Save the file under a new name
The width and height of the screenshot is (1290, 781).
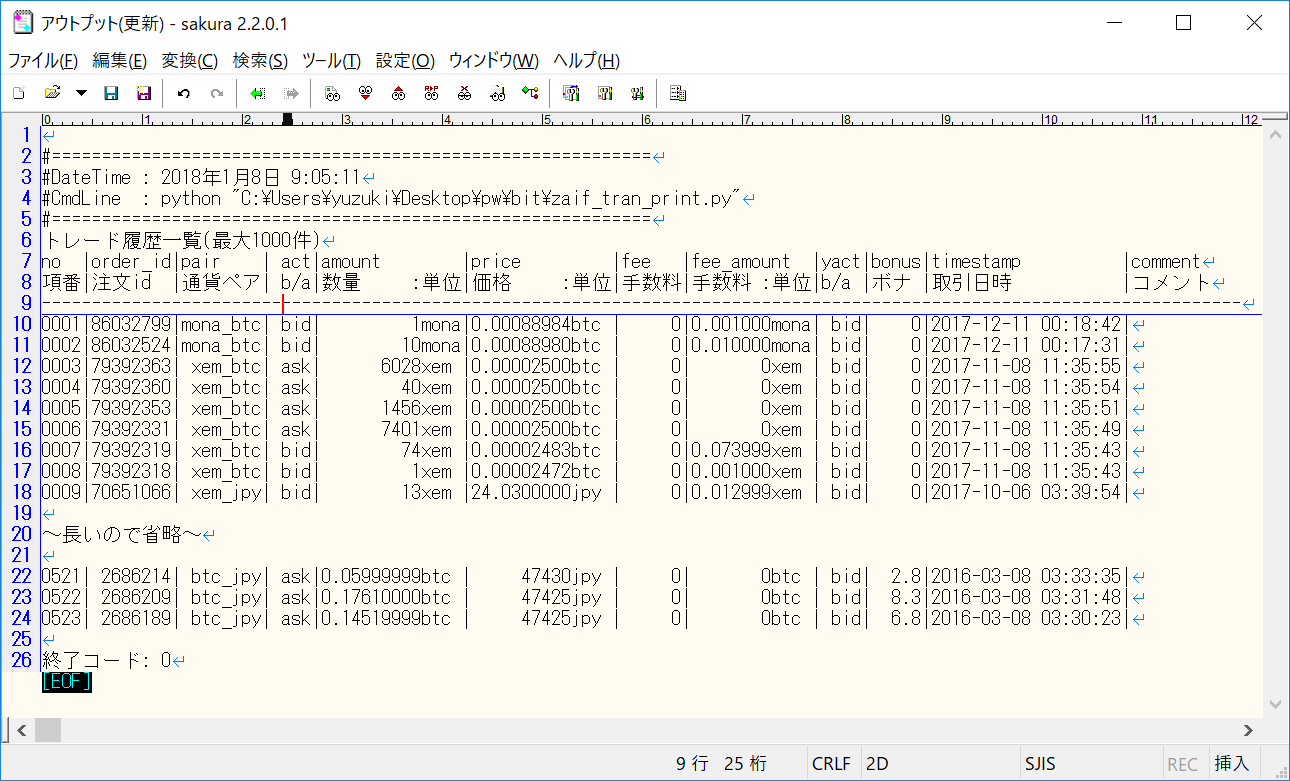[x=143, y=92]
